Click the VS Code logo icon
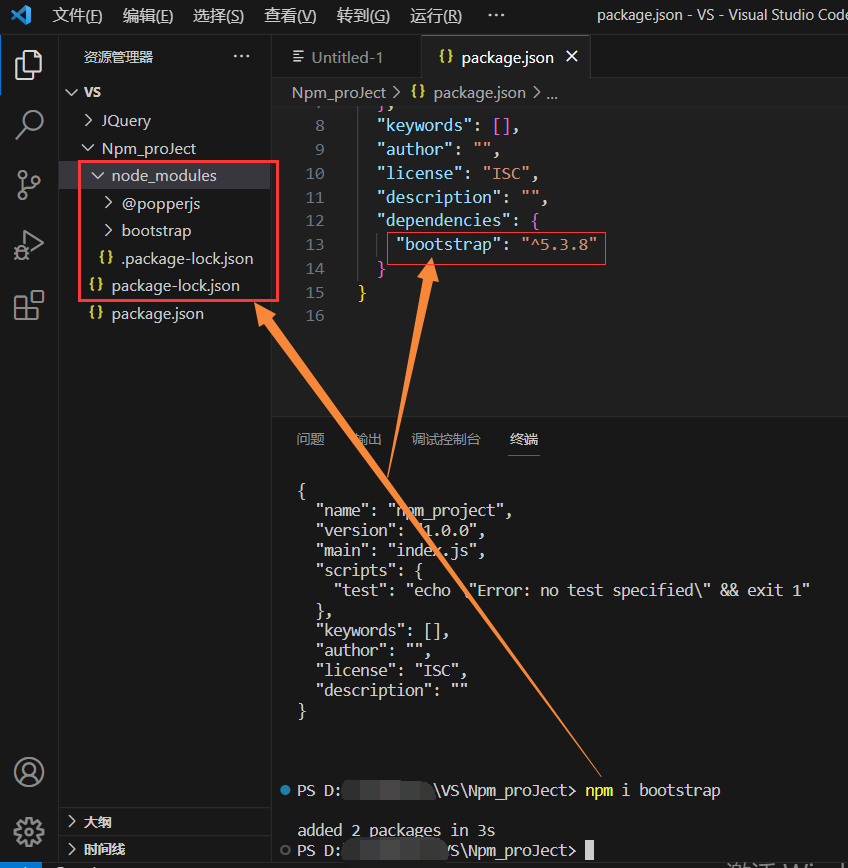848x868 pixels. click(21, 14)
